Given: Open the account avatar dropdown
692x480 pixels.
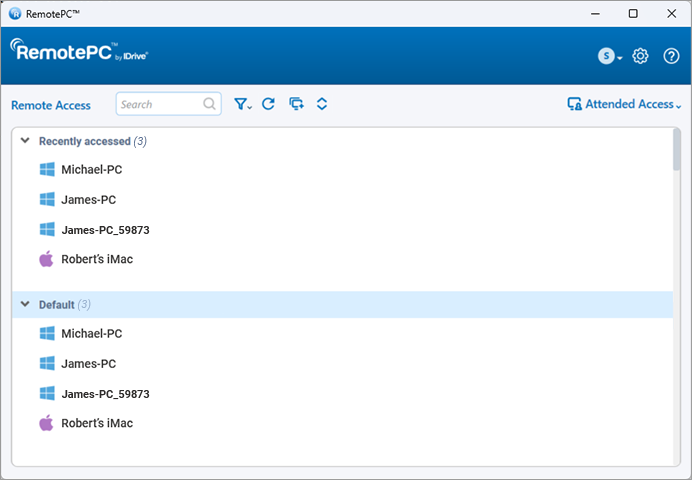Looking at the screenshot, I should coord(609,56).
